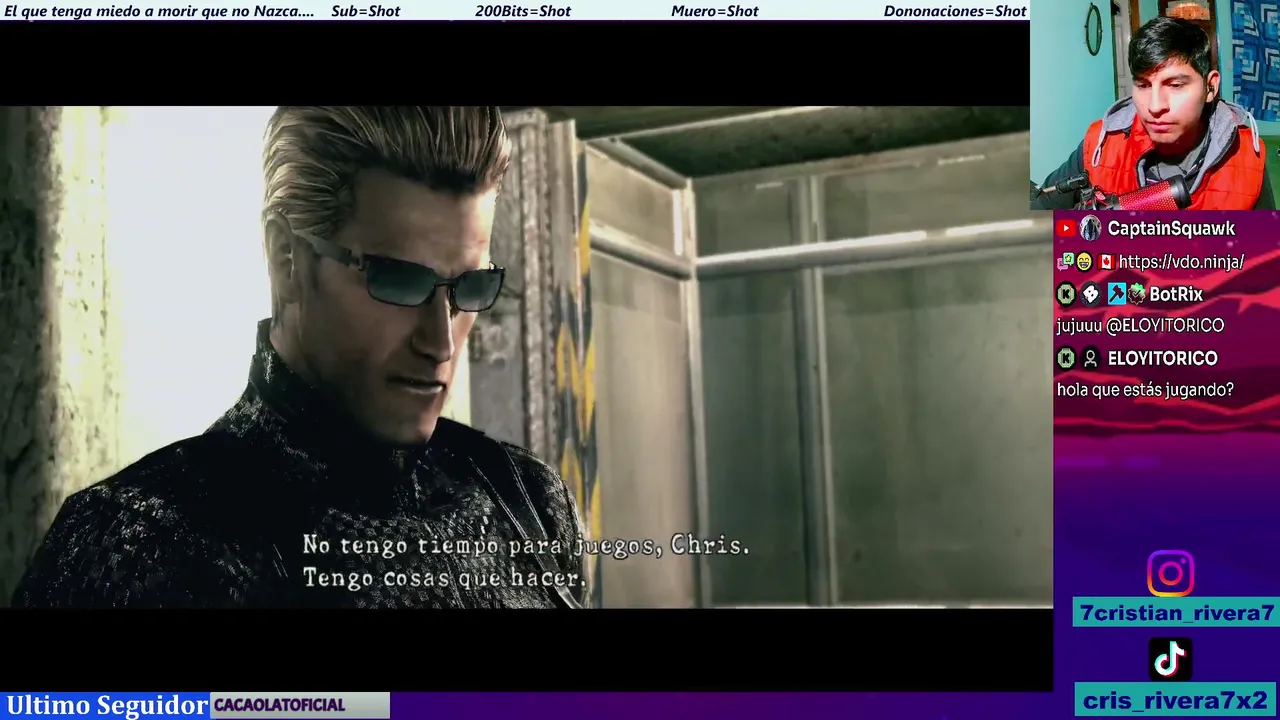Image resolution: width=1280 pixels, height=720 pixels.
Task: Click the 'Tengo cosas que hacer.' subtitle
Action: click(x=444, y=578)
